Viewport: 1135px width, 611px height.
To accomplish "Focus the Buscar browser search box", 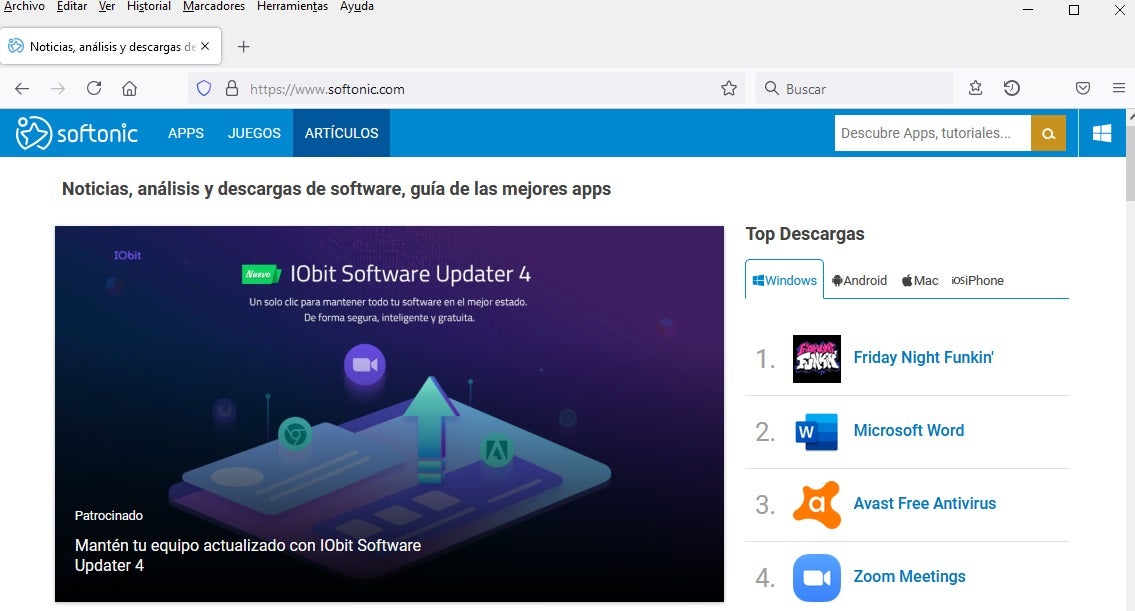I will 854,89.
